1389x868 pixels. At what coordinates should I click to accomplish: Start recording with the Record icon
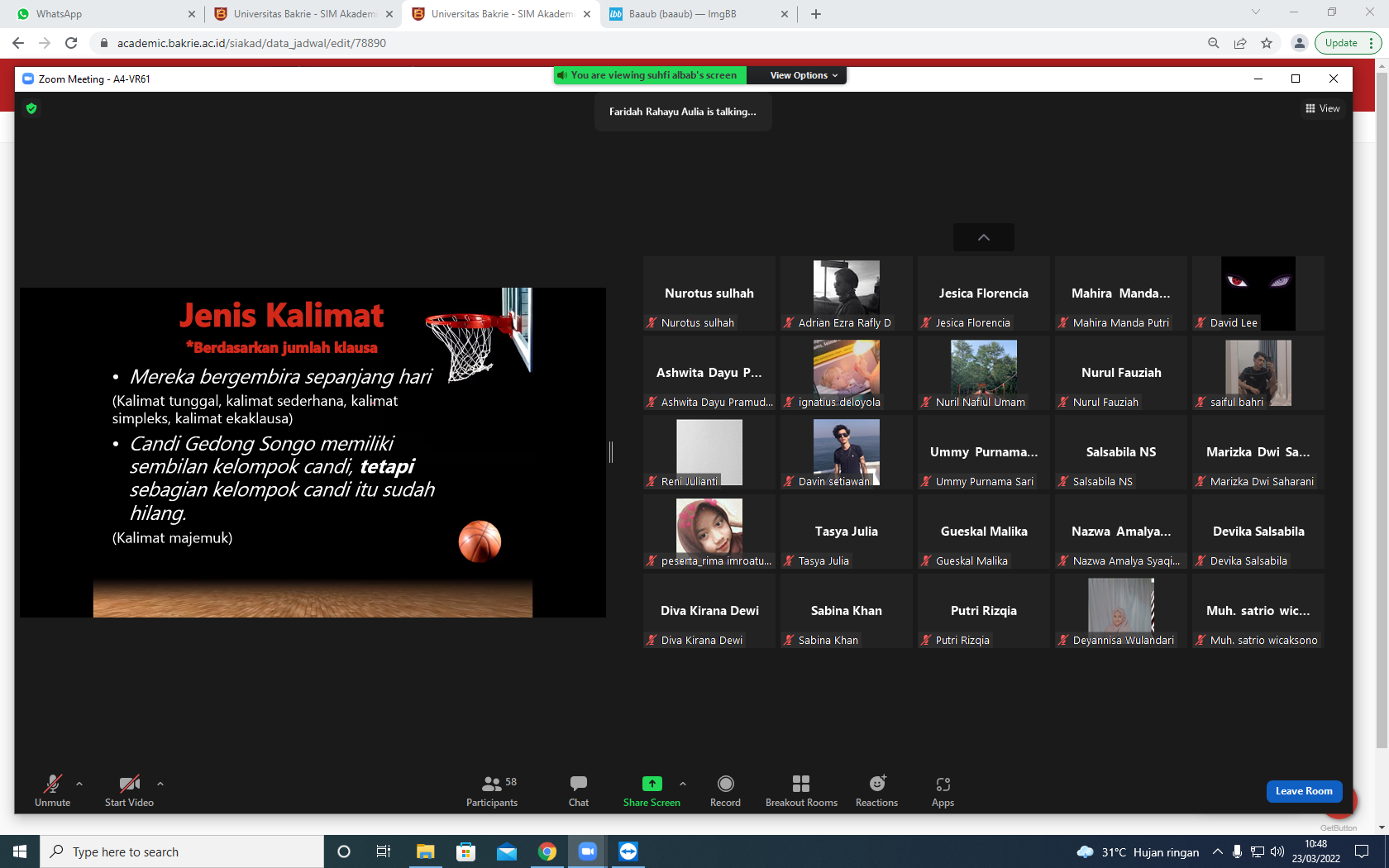point(725,783)
